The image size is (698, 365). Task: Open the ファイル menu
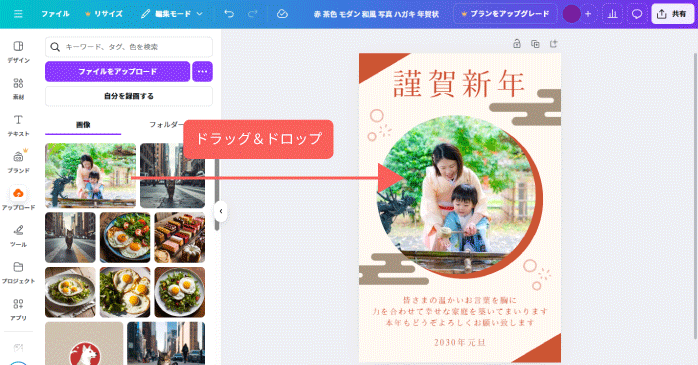[55, 14]
